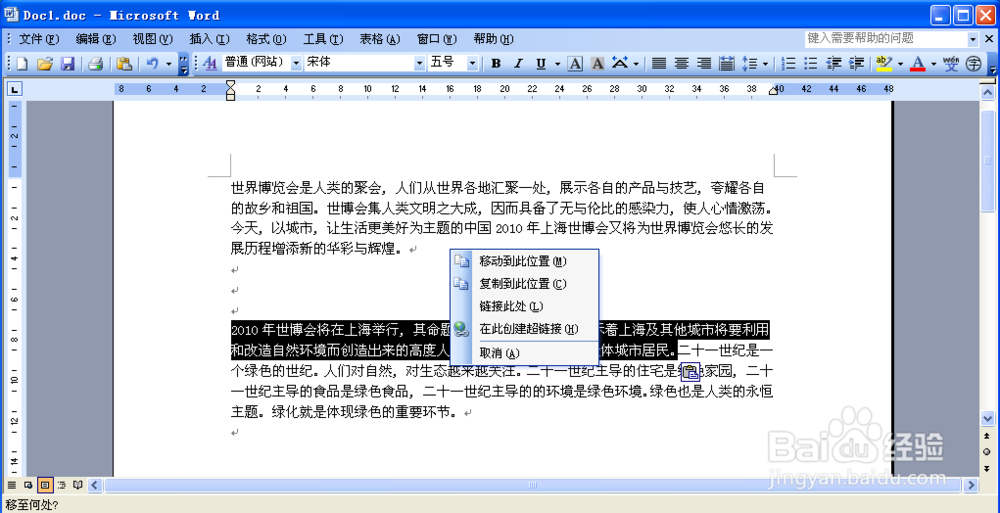
Task: Toggle underline formatting
Action: [541, 64]
